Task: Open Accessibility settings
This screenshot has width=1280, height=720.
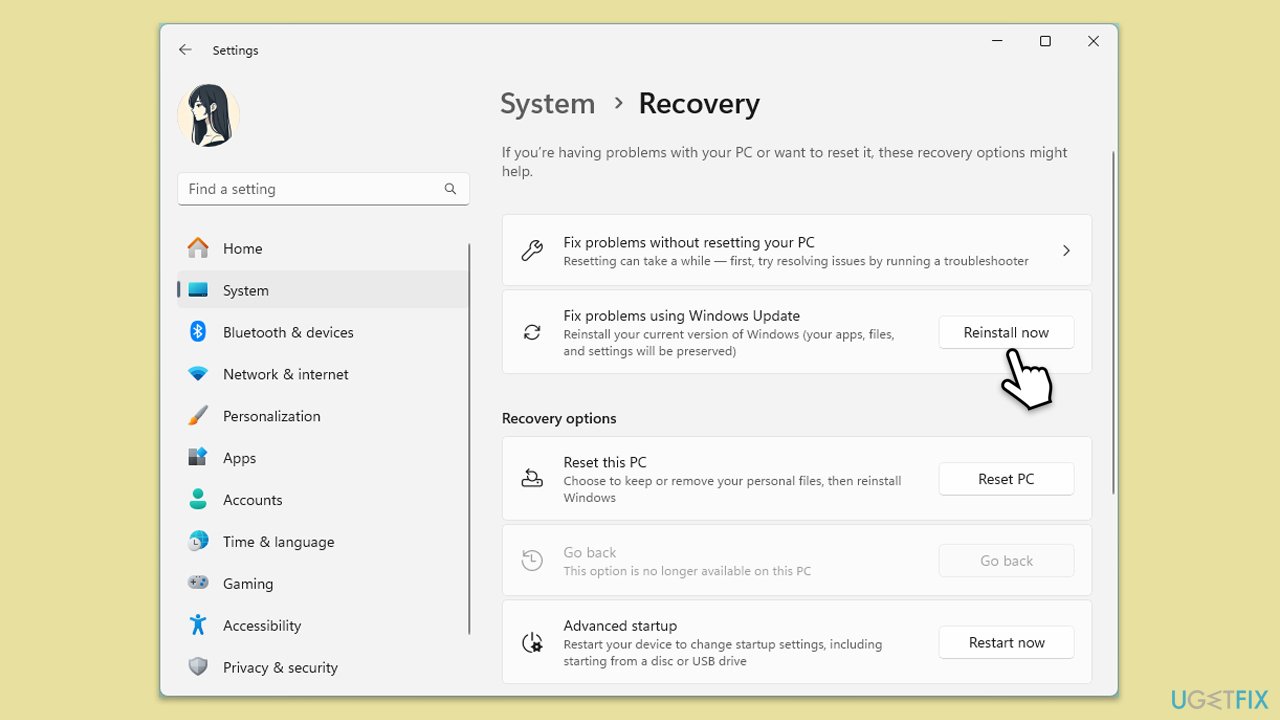Action: point(262,626)
